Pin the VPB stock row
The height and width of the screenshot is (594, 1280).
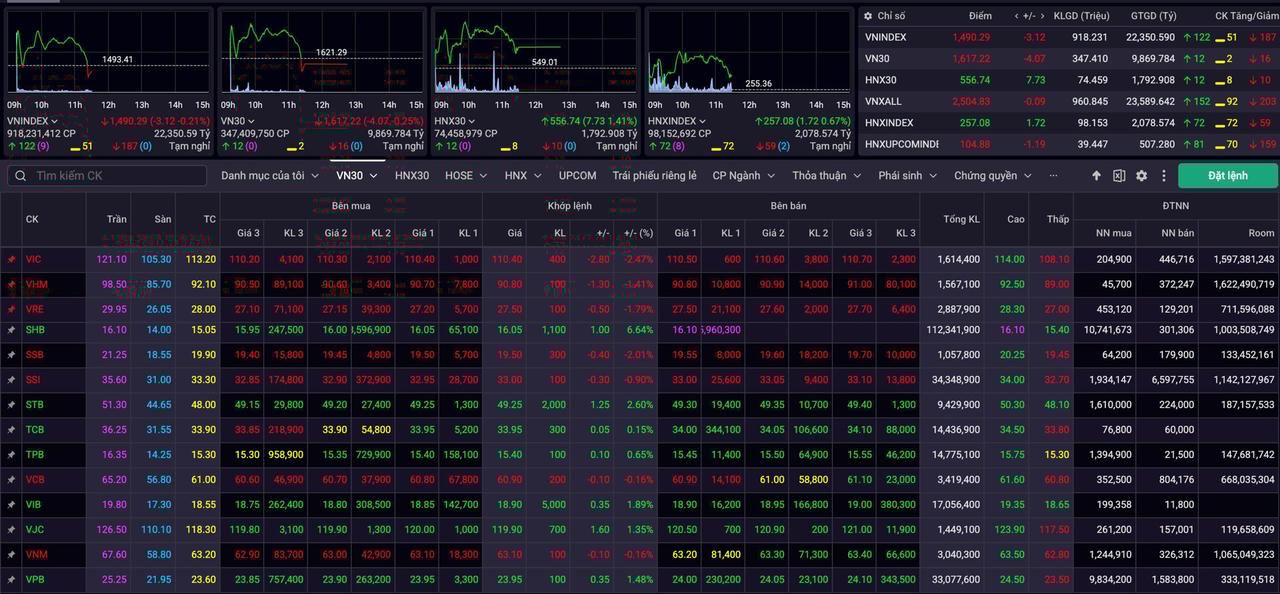(x=12, y=579)
